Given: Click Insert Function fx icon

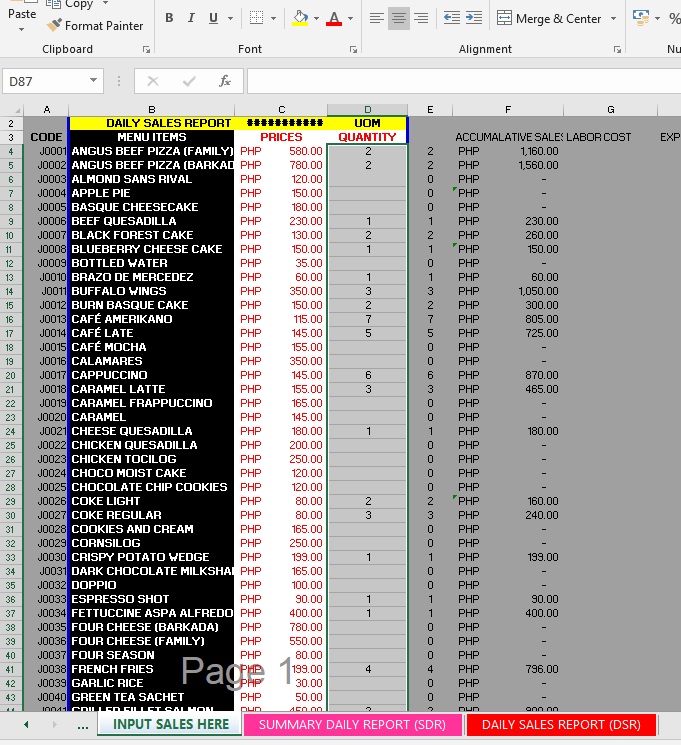Looking at the screenshot, I should (225, 81).
